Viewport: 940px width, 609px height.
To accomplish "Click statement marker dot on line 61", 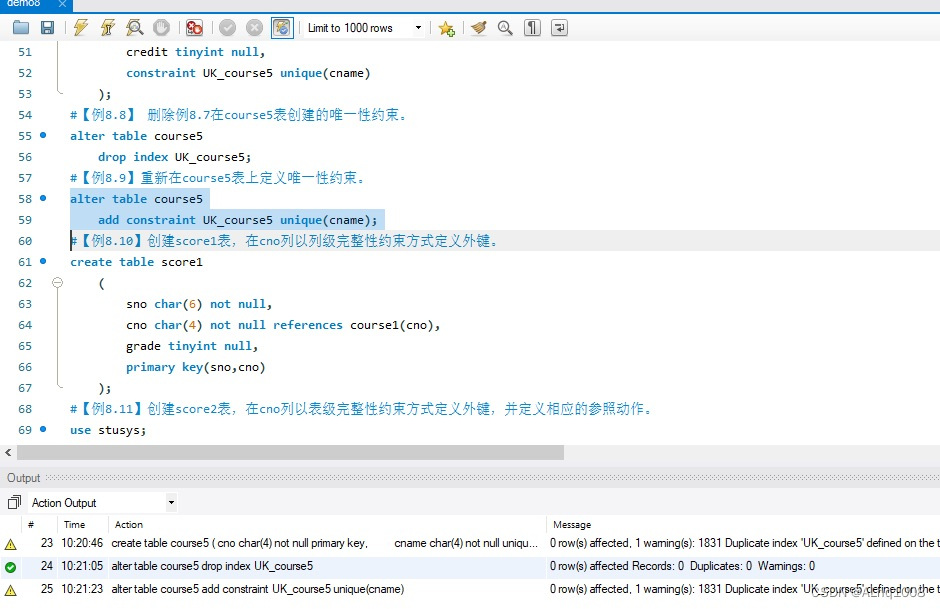I will click(x=43, y=261).
